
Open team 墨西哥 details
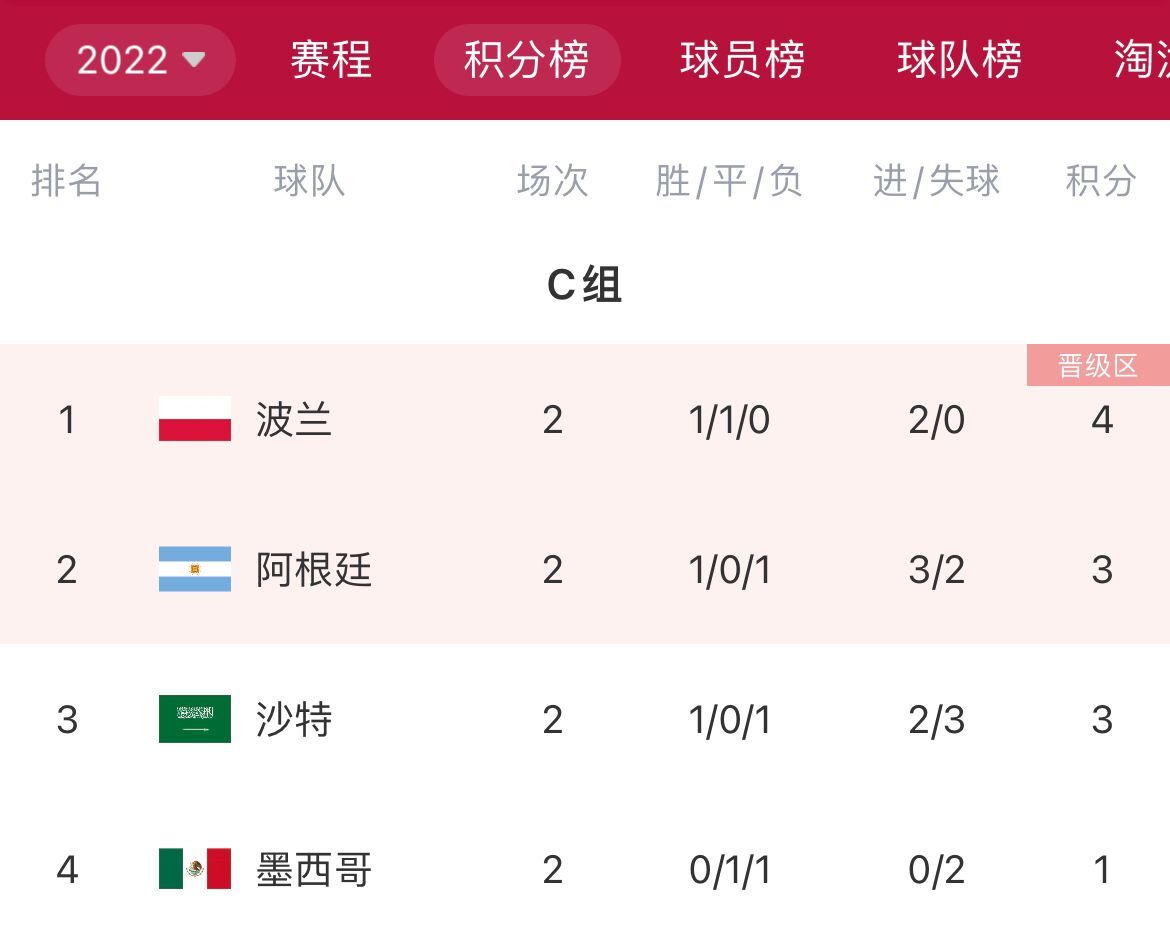pyautogui.click(x=313, y=870)
